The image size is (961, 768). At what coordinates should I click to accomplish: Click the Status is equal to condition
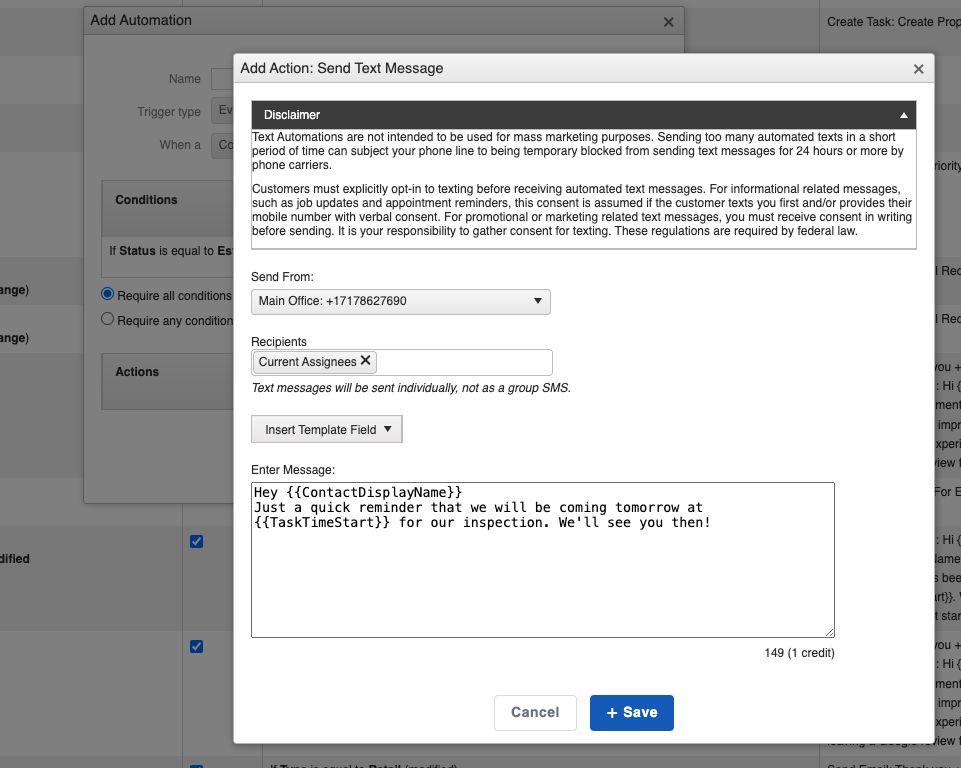pyautogui.click(x=171, y=251)
